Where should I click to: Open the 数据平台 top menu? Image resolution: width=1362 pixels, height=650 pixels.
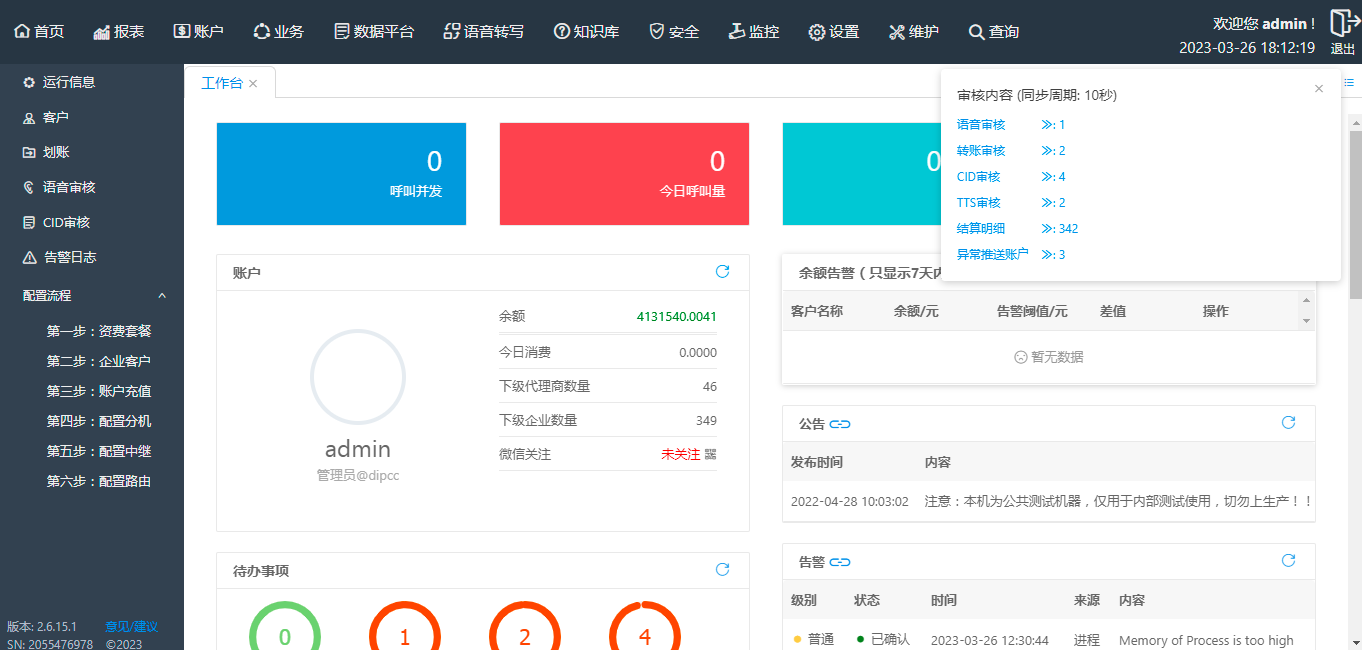[x=373, y=32]
